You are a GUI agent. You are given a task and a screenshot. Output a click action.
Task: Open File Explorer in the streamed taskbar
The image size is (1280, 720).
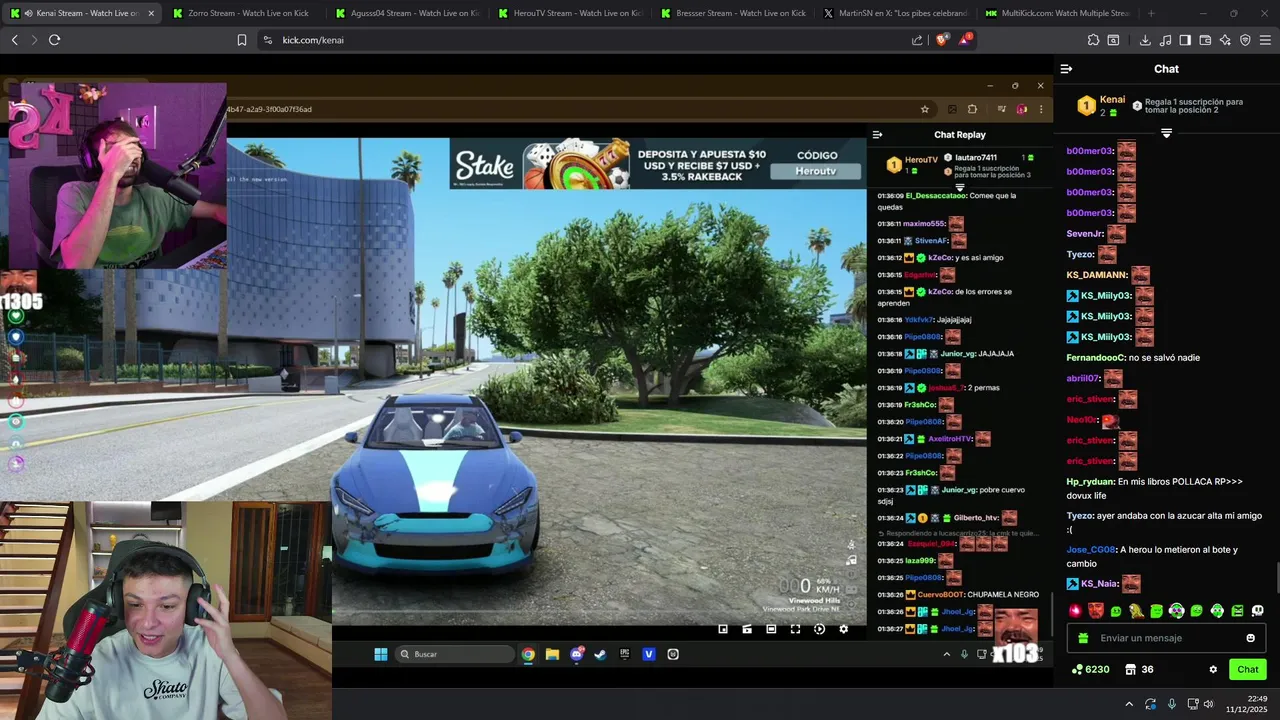(552, 654)
